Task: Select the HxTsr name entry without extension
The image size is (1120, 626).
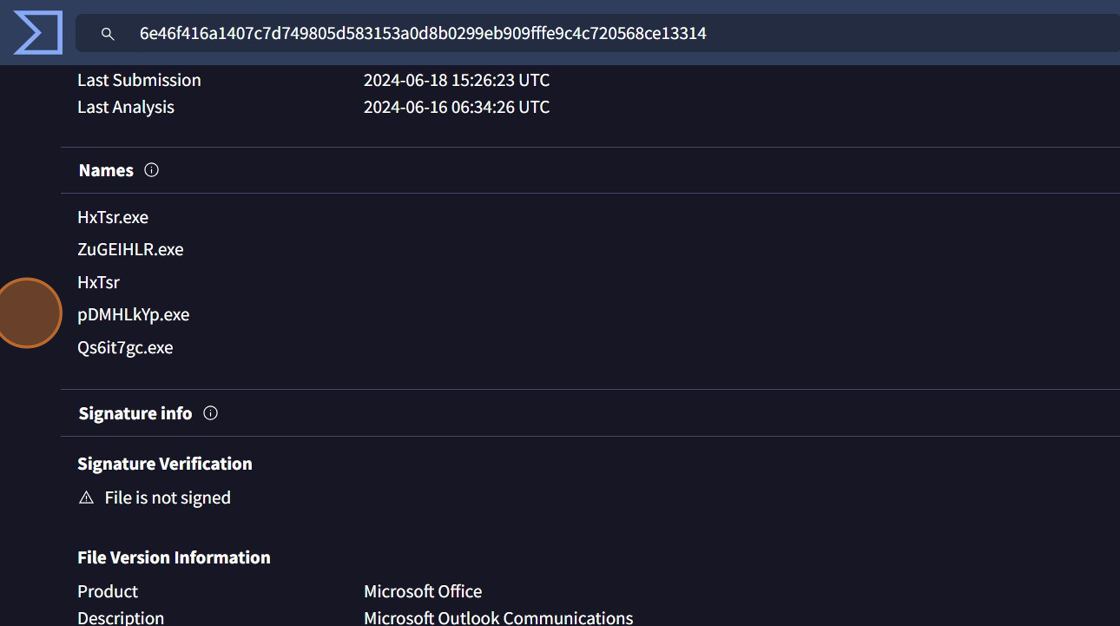Action: pyautogui.click(x=98, y=282)
